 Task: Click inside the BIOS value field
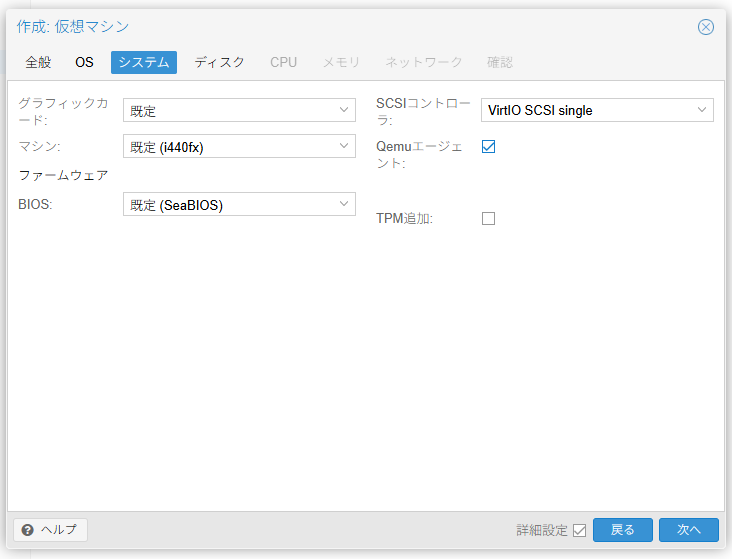228,205
